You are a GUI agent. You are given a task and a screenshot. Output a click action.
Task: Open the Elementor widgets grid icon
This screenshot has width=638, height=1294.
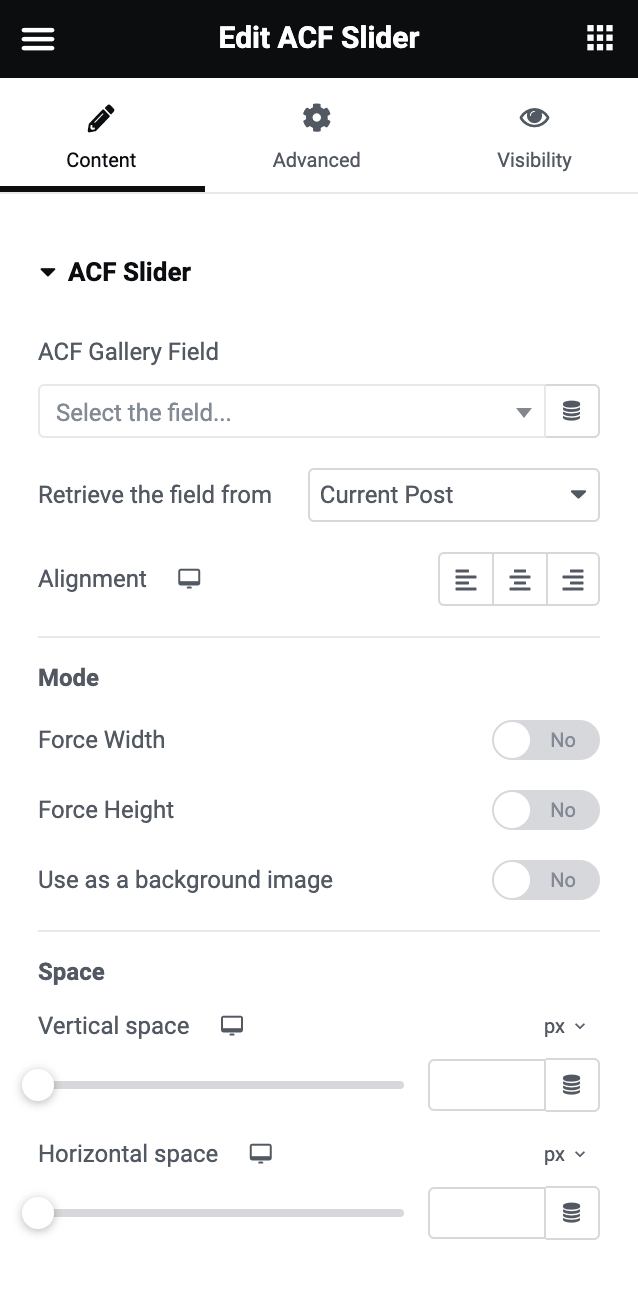coord(600,37)
